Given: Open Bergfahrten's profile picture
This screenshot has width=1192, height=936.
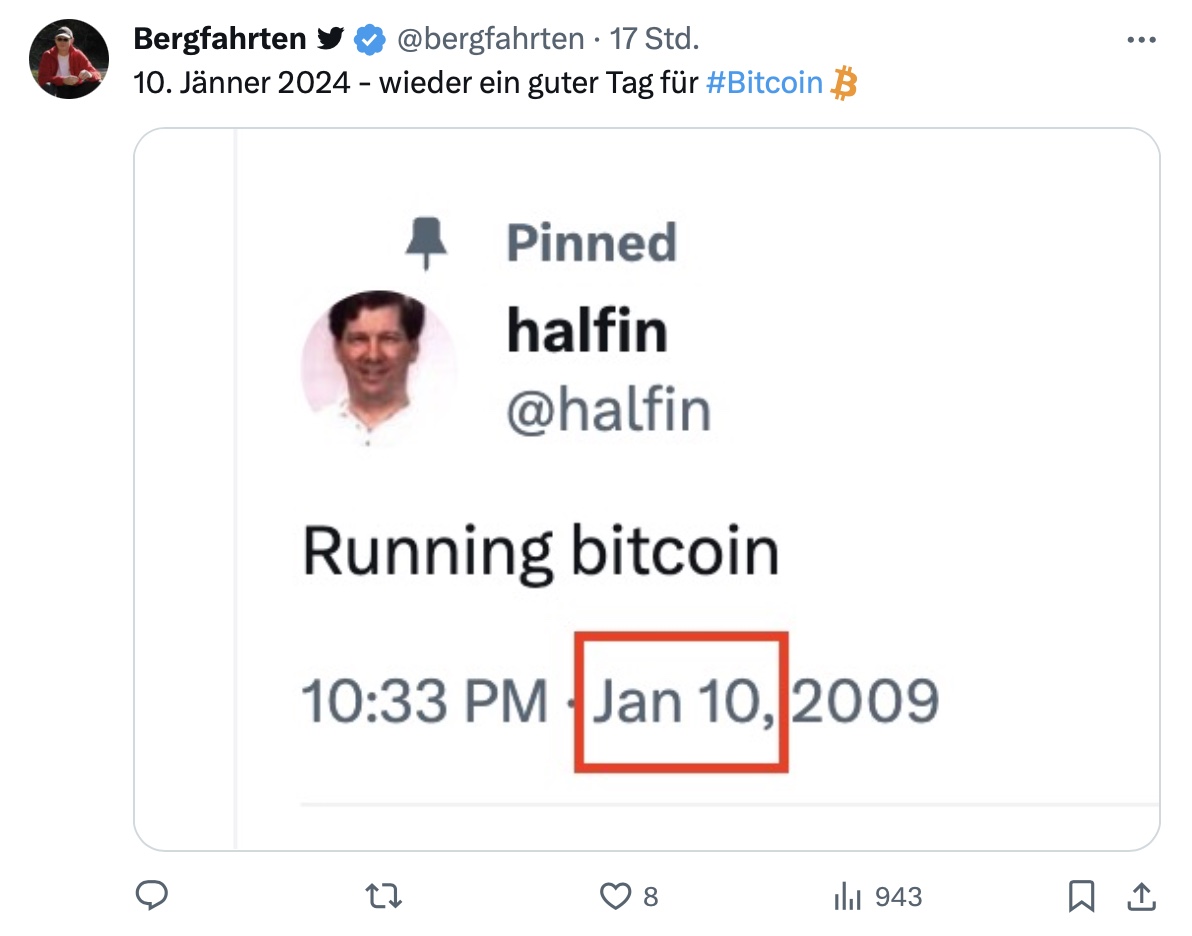Looking at the screenshot, I should click(68, 59).
